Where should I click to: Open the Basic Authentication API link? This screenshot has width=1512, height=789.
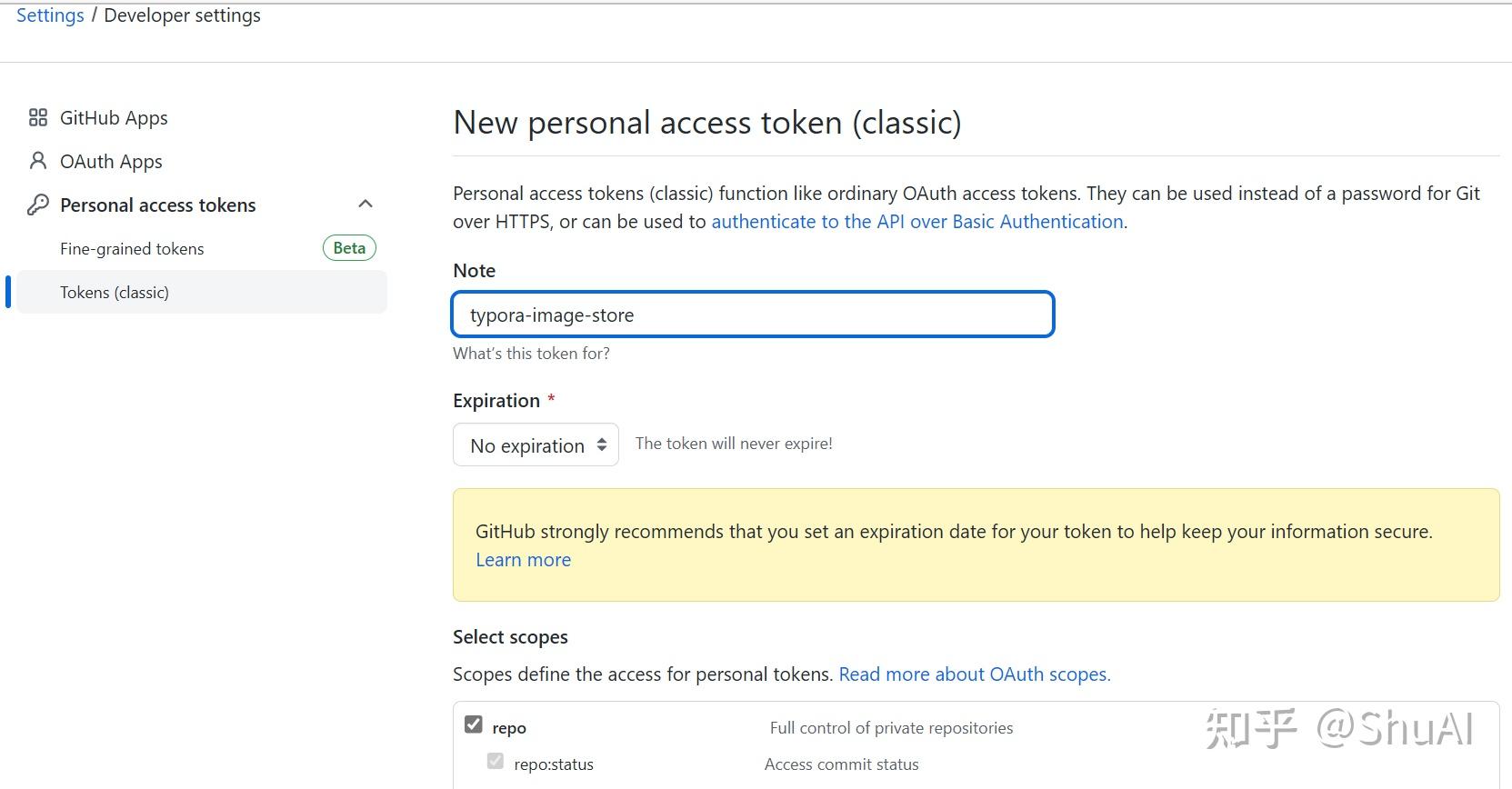(917, 222)
